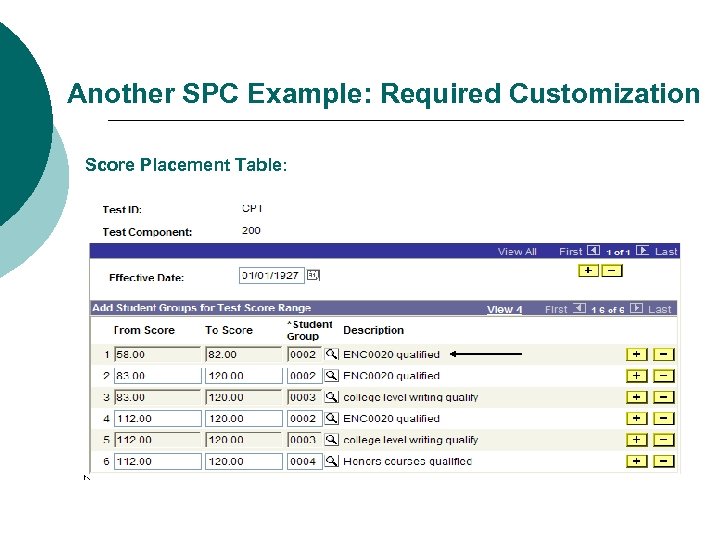The image size is (720, 540).
Task: Click To Score field showing 82.00
Action: pyautogui.click(x=244, y=354)
